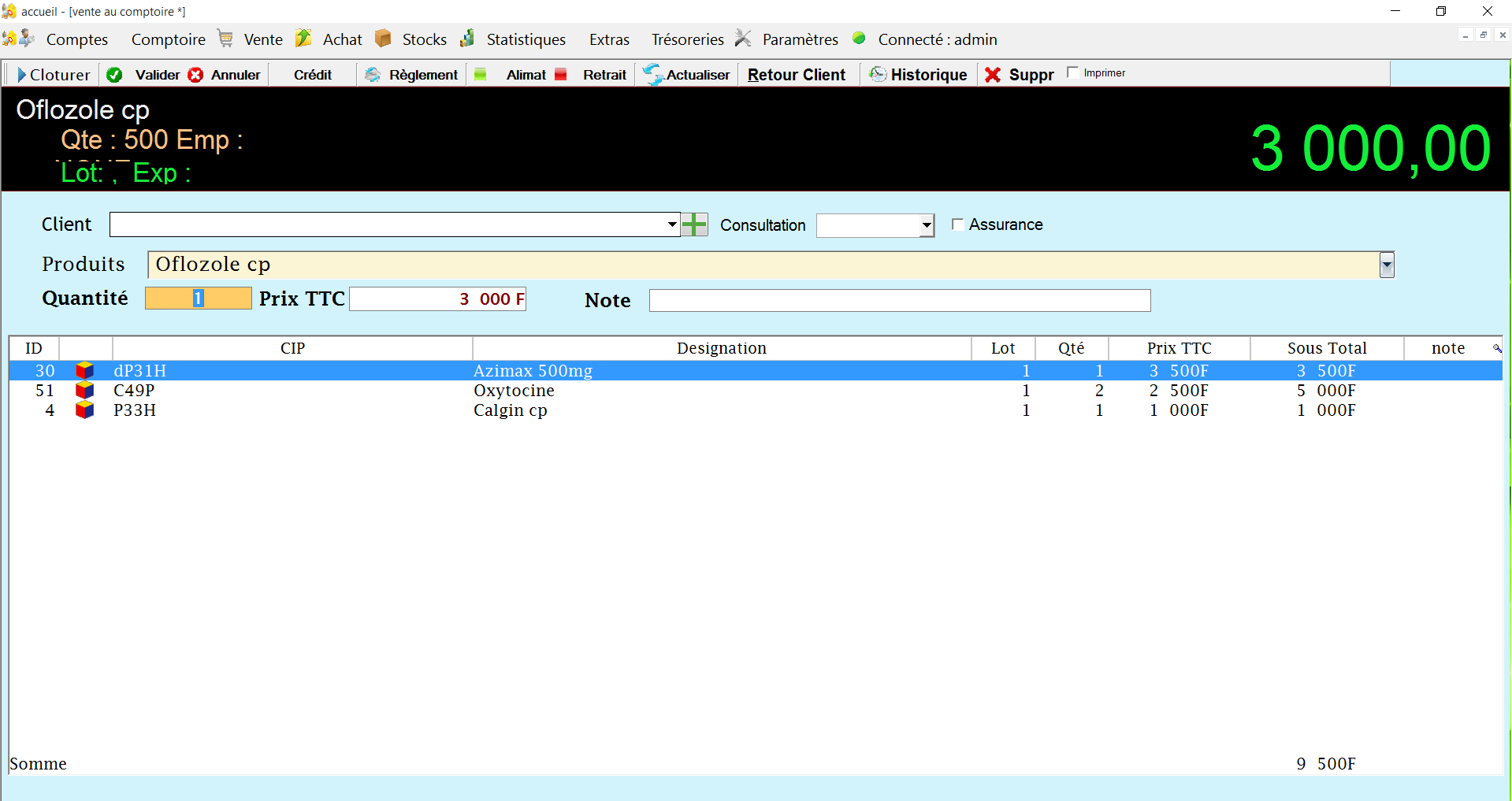1512x801 pixels.
Task: Open the Consultation dropdown
Action: (x=927, y=225)
